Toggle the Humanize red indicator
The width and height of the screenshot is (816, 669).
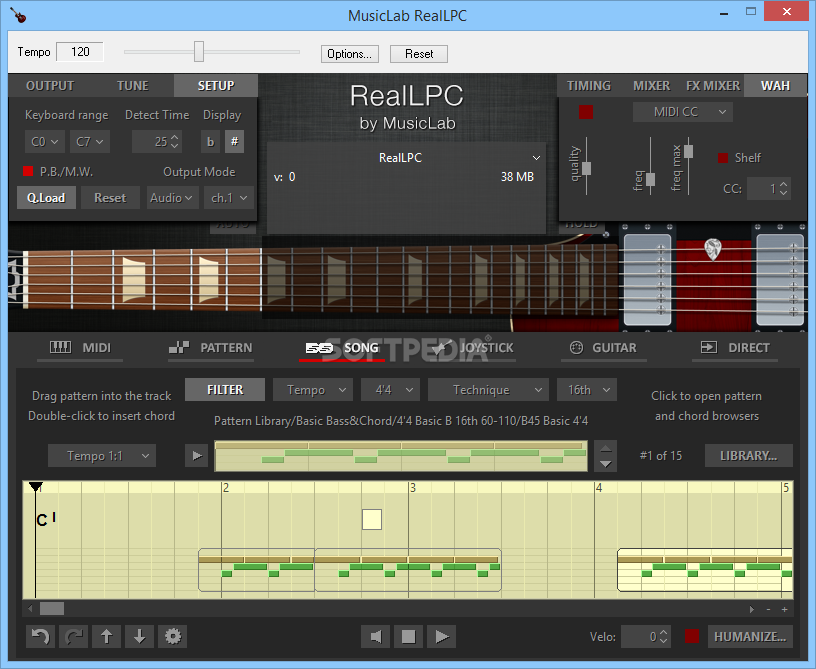coord(692,636)
